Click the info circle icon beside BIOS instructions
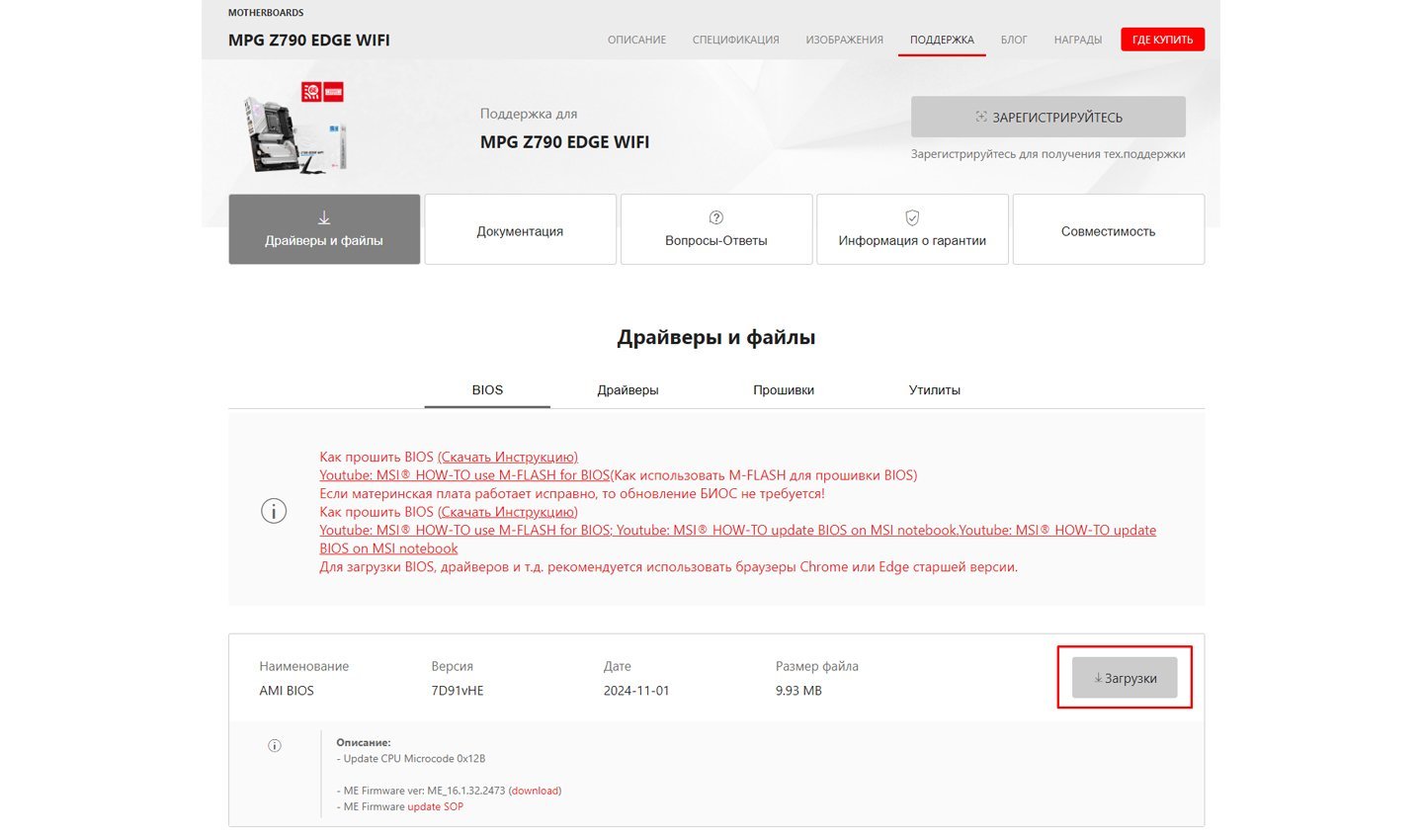Image resolution: width=1423 pixels, height=840 pixels. (274, 511)
